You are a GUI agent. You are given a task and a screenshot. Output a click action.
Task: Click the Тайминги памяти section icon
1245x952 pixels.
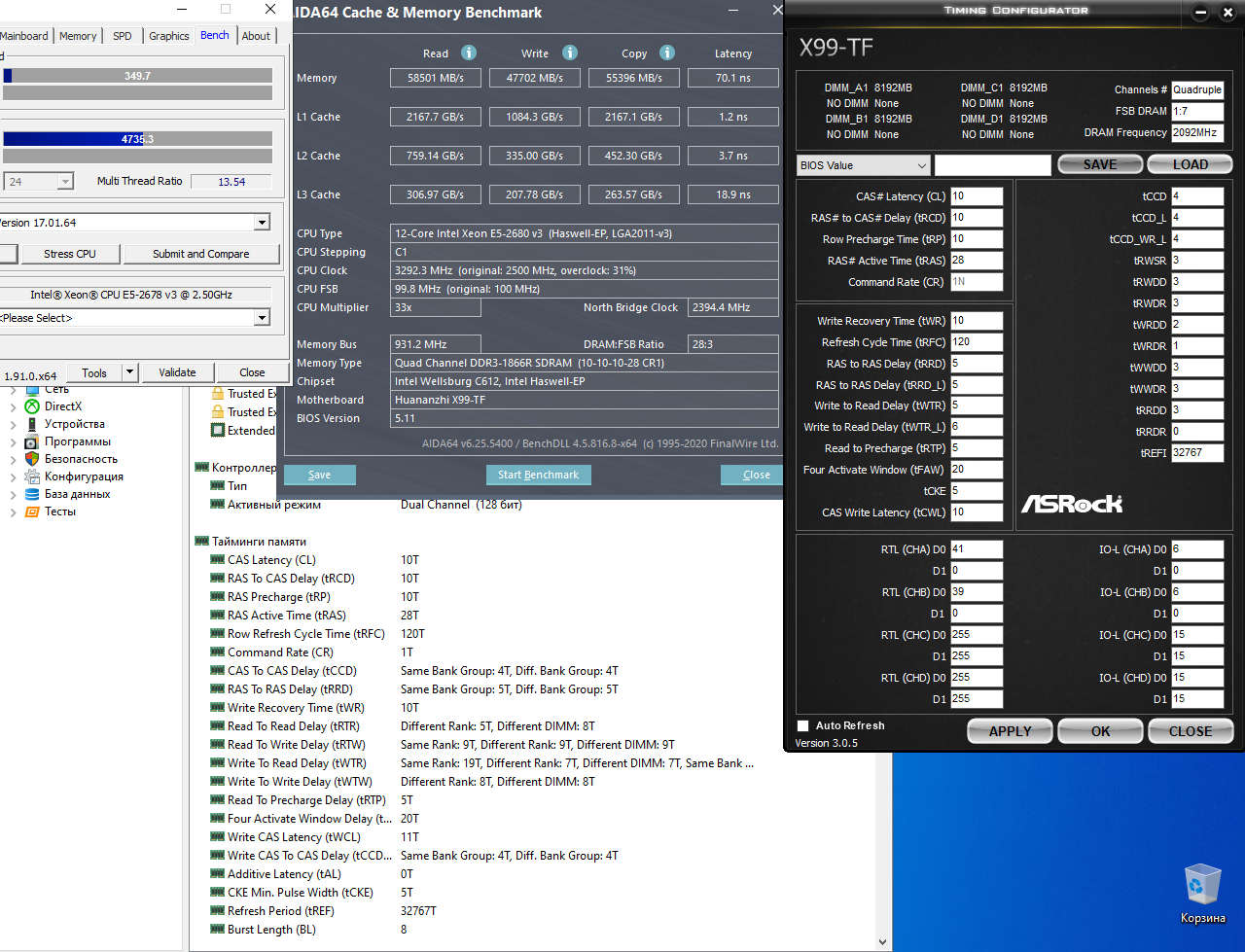(x=202, y=542)
